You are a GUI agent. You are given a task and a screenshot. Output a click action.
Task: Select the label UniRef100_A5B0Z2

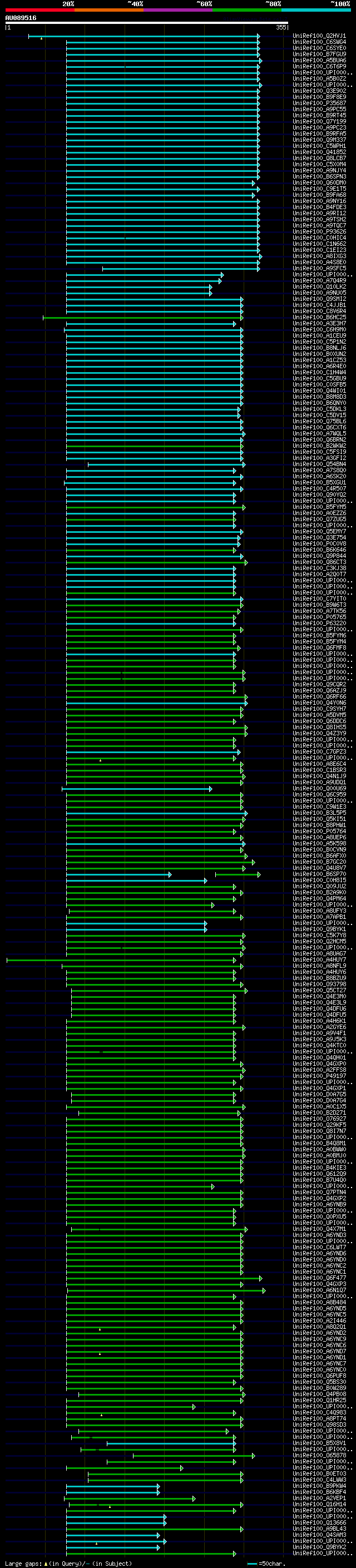[x=319, y=78]
